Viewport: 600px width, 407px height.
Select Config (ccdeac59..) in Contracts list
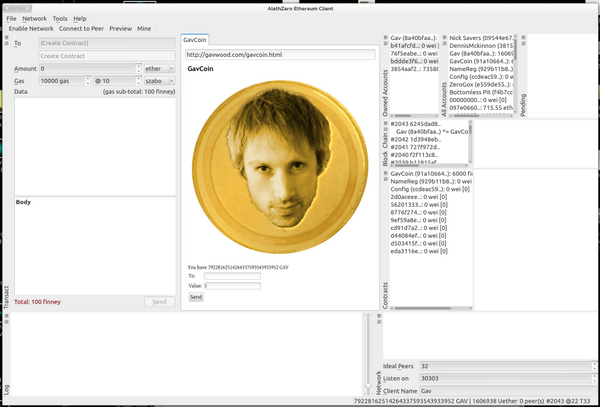(x=431, y=189)
